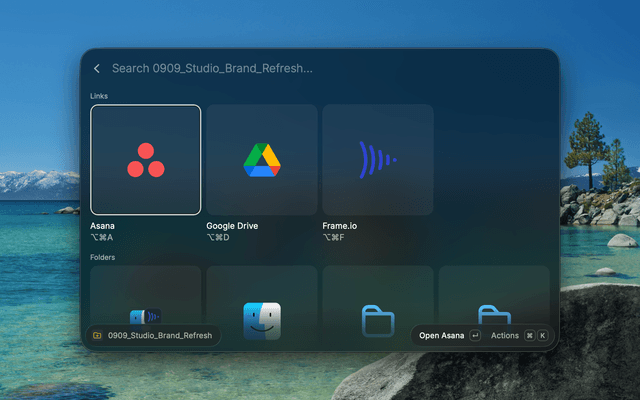Click the return key icon beside Open Asana
640x400 pixels.
(x=475, y=336)
